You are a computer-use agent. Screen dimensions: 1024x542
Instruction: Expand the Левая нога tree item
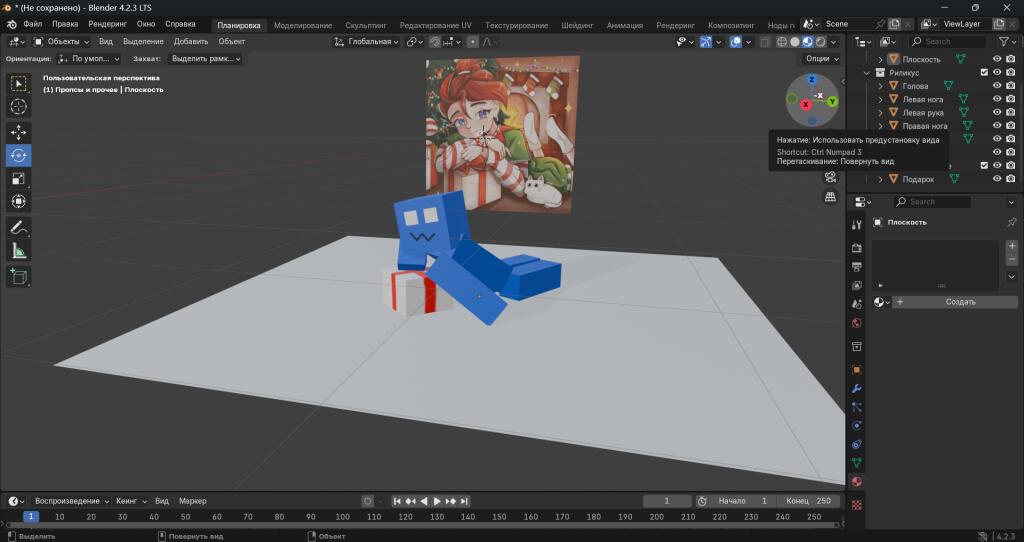pyautogui.click(x=880, y=99)
